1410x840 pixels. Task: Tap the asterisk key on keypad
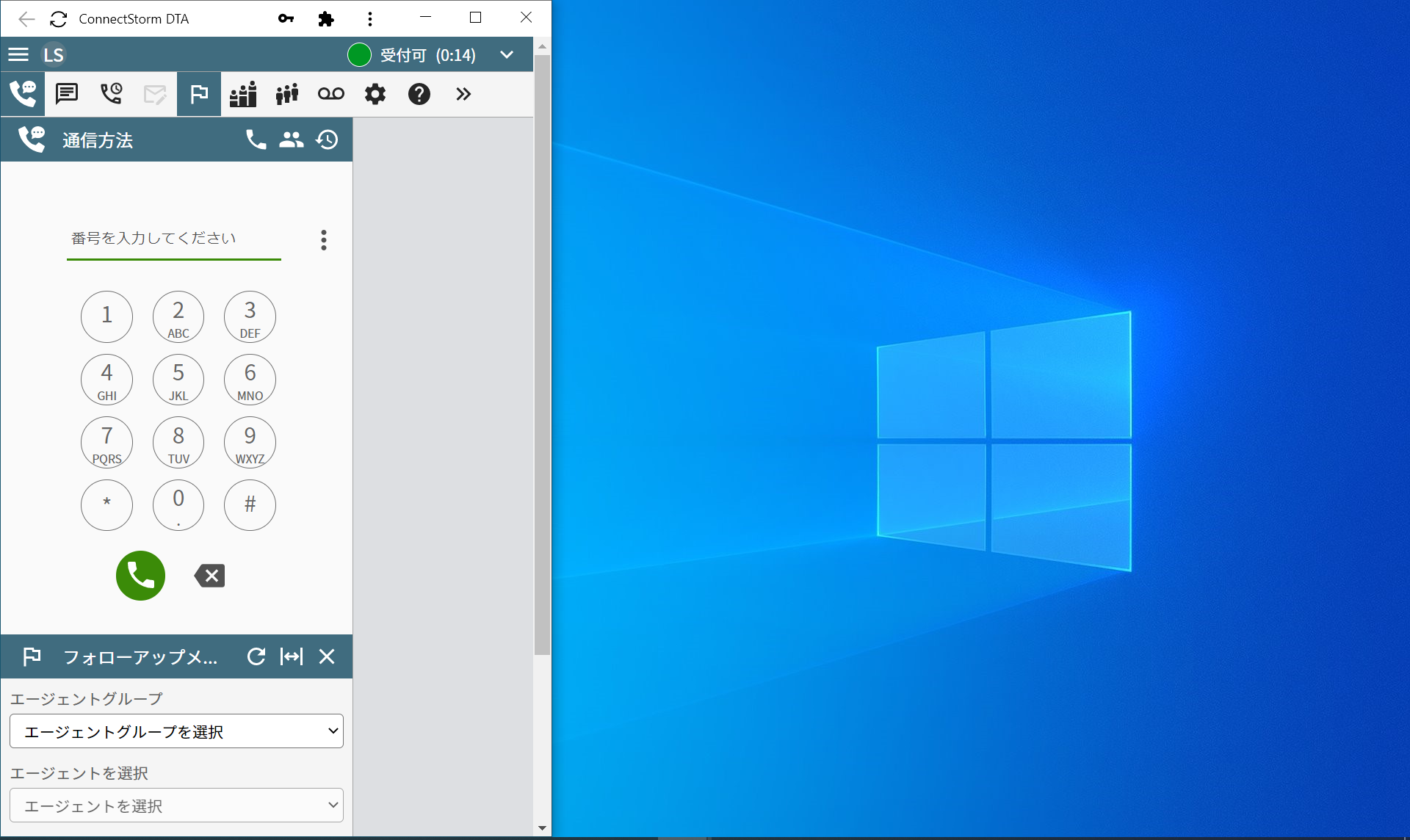pos(107,505)
